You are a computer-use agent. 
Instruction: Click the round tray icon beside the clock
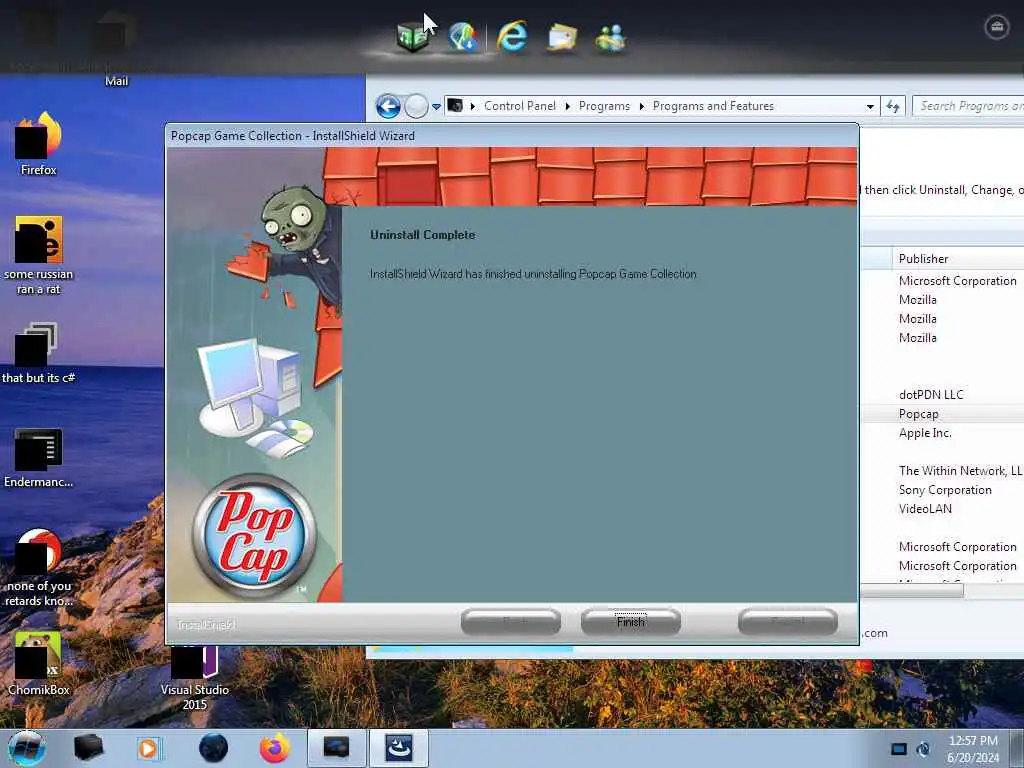(x=923, y=749)
